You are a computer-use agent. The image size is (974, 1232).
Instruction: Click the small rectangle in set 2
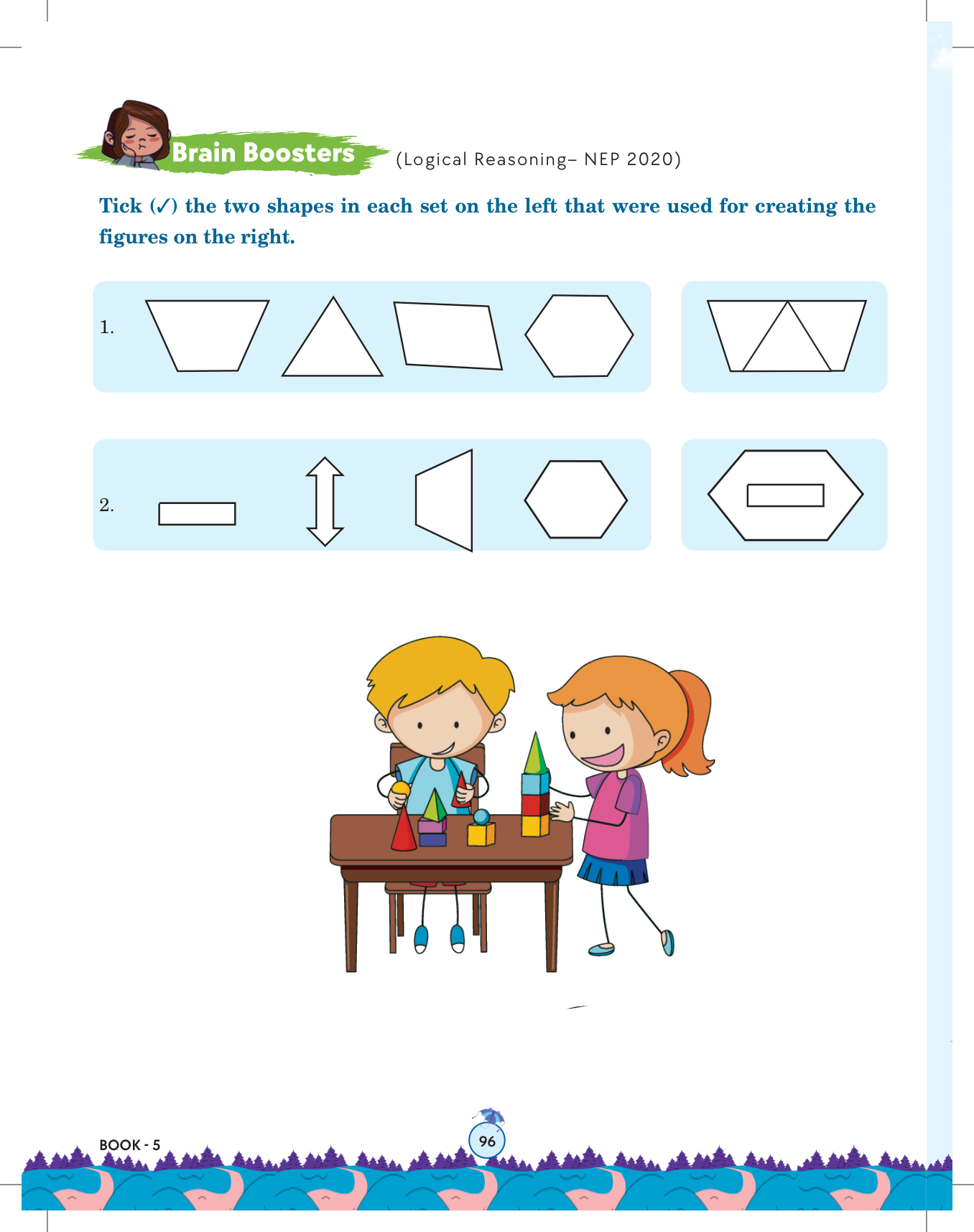tap(197, 513)
